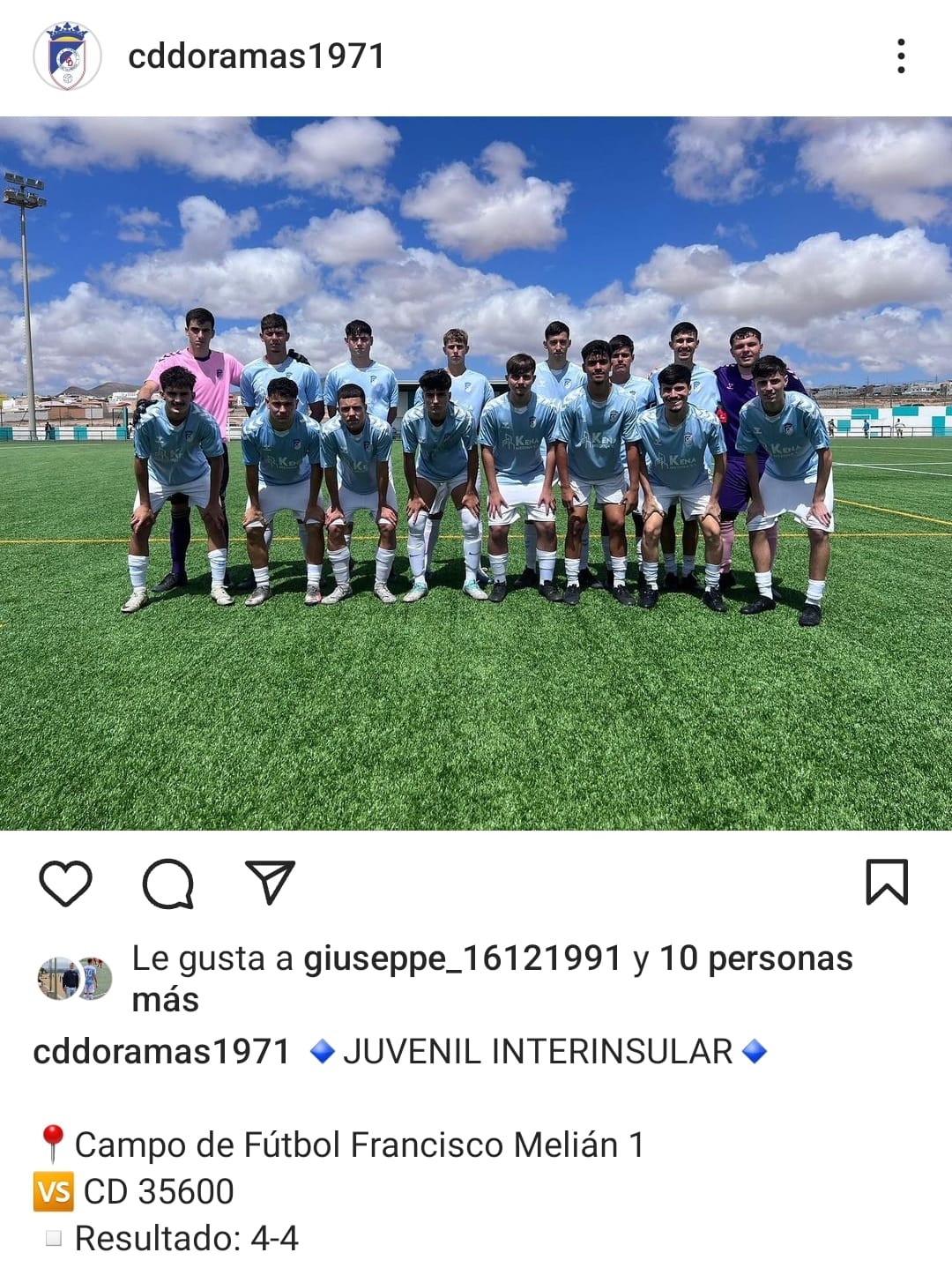Viewport: 952px width, 1275px height.
Task: Tap the blue diamond before JUVENIL
Action: 323,1051
